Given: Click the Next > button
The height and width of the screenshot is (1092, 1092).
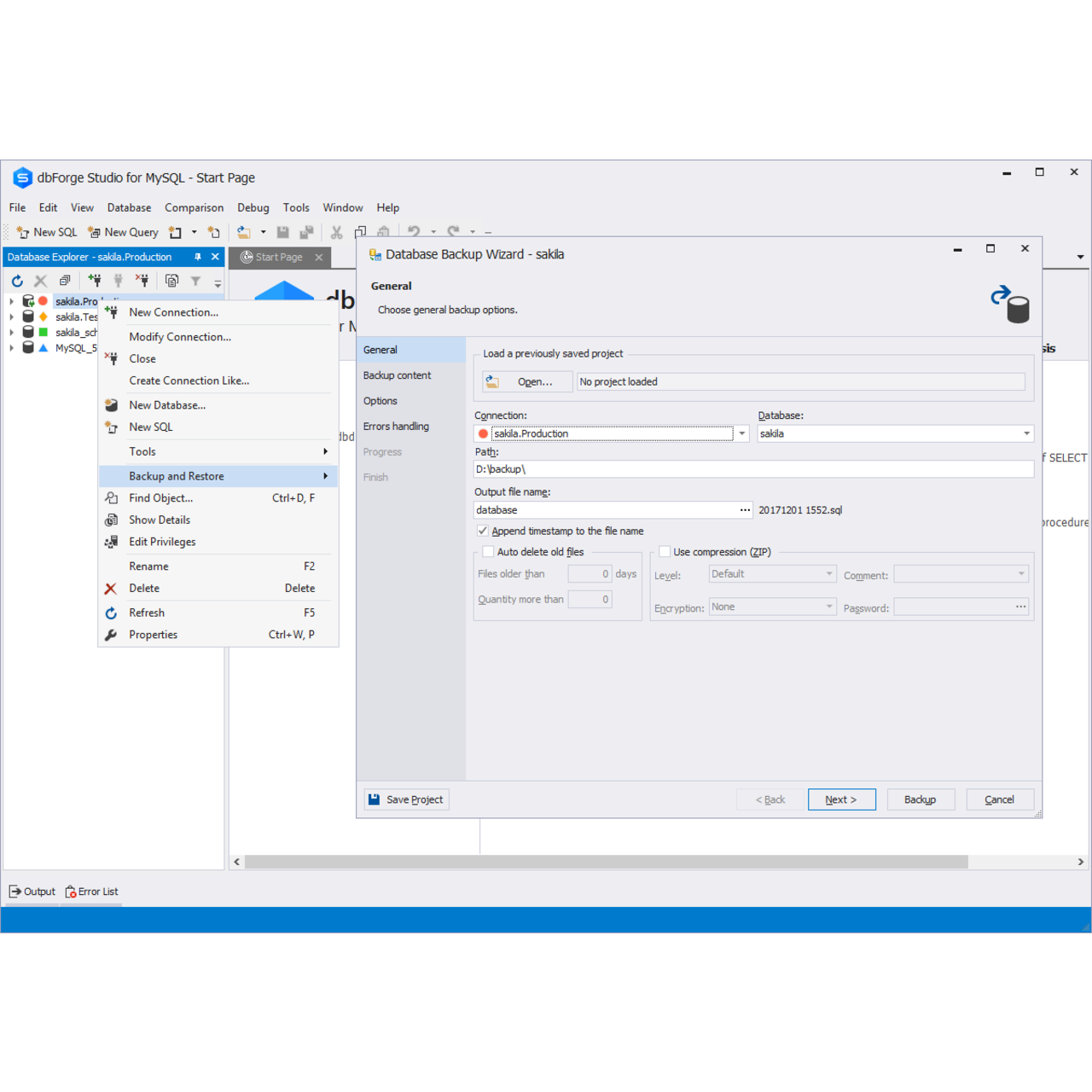Looking at the screenshot, I should pos(841,799).
